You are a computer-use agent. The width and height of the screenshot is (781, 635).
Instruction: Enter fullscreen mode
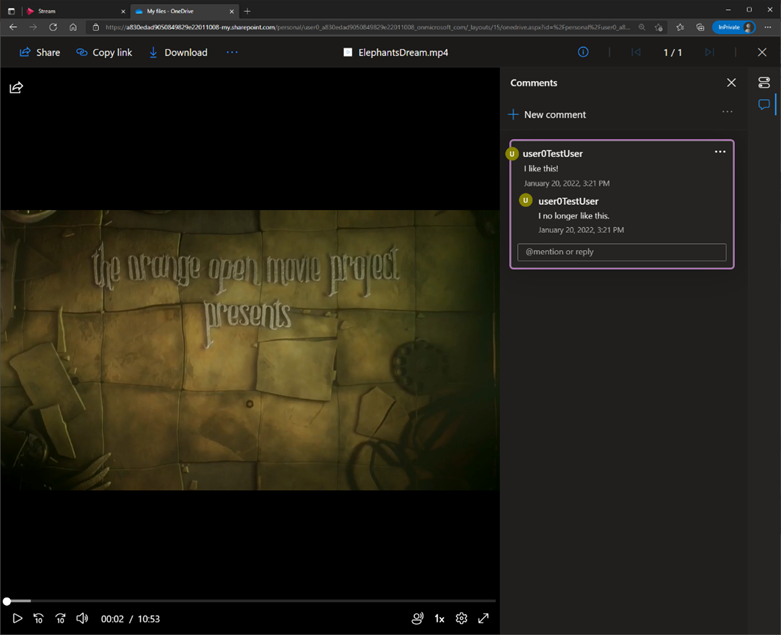tap(483, 619)
